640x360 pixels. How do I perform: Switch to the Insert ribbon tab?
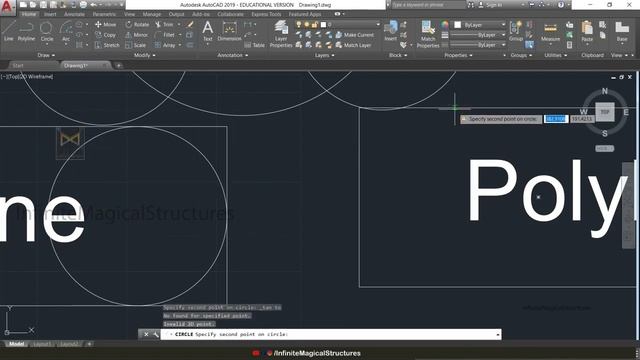[x=50, y=14]
